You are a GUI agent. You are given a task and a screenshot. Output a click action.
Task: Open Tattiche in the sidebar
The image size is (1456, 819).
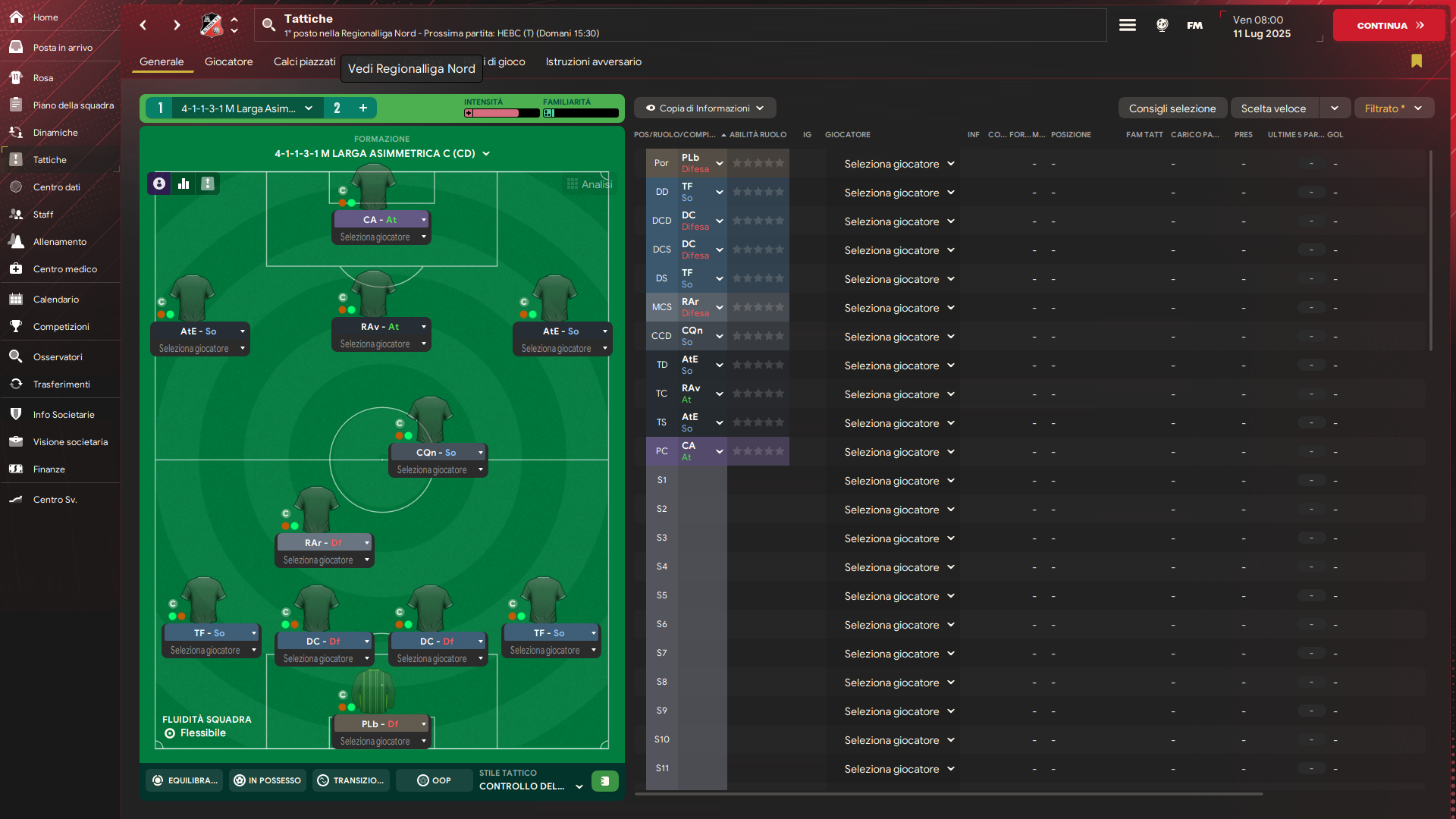pyautogui.click(x=50, y=159)
